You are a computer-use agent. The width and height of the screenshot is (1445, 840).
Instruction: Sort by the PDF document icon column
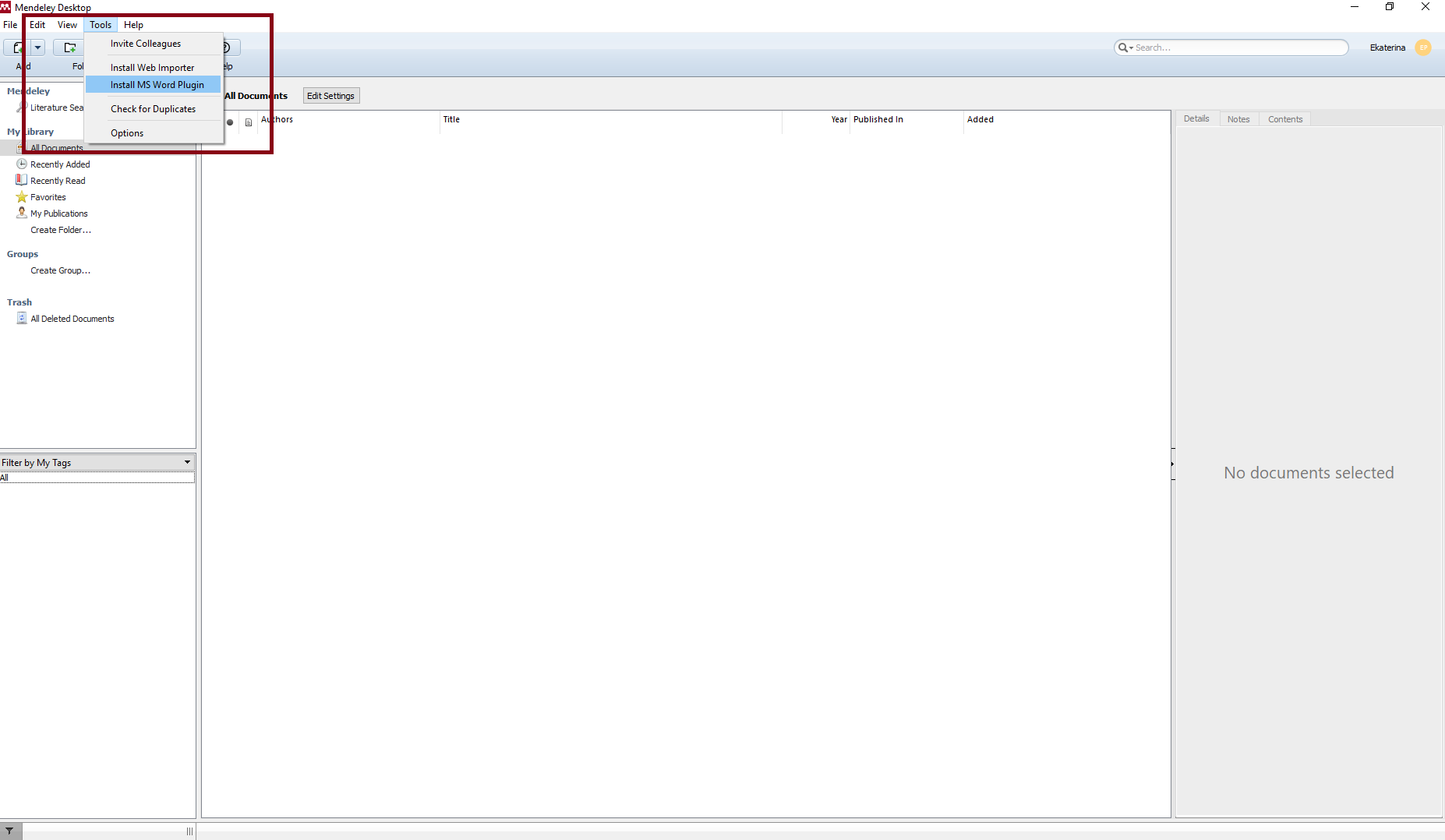[x=249, y=122]
